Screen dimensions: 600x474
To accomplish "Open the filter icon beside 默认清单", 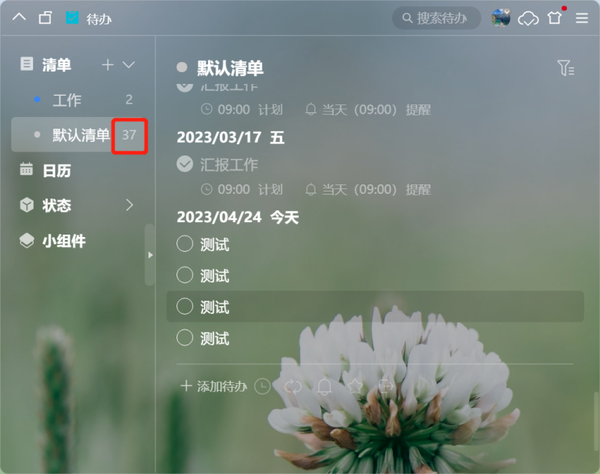I will point(566,68).
